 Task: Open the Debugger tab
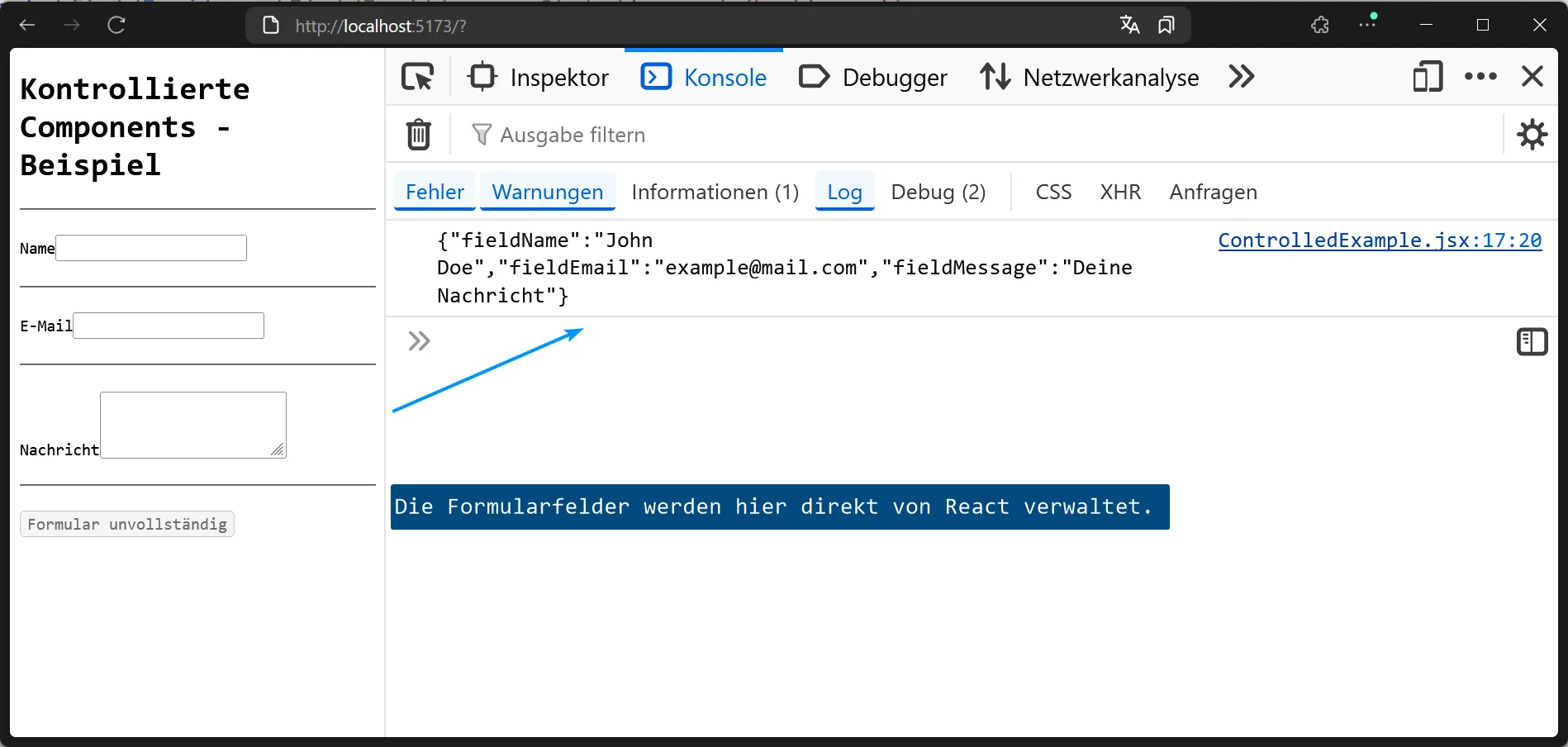[873, 77]
